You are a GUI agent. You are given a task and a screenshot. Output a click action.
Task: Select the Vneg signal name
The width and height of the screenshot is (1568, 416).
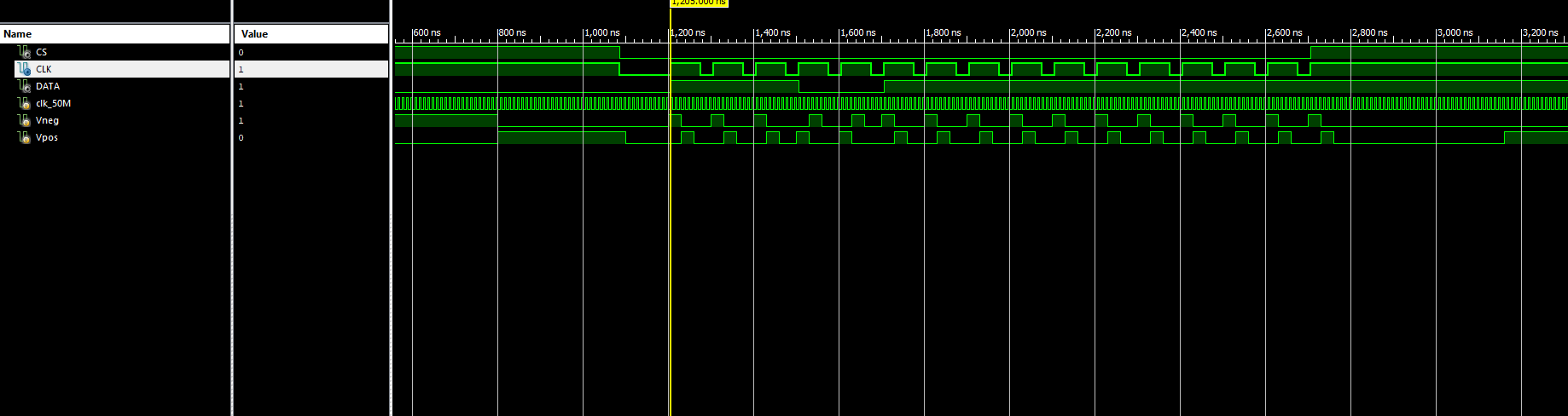click(x=47, y=120)
